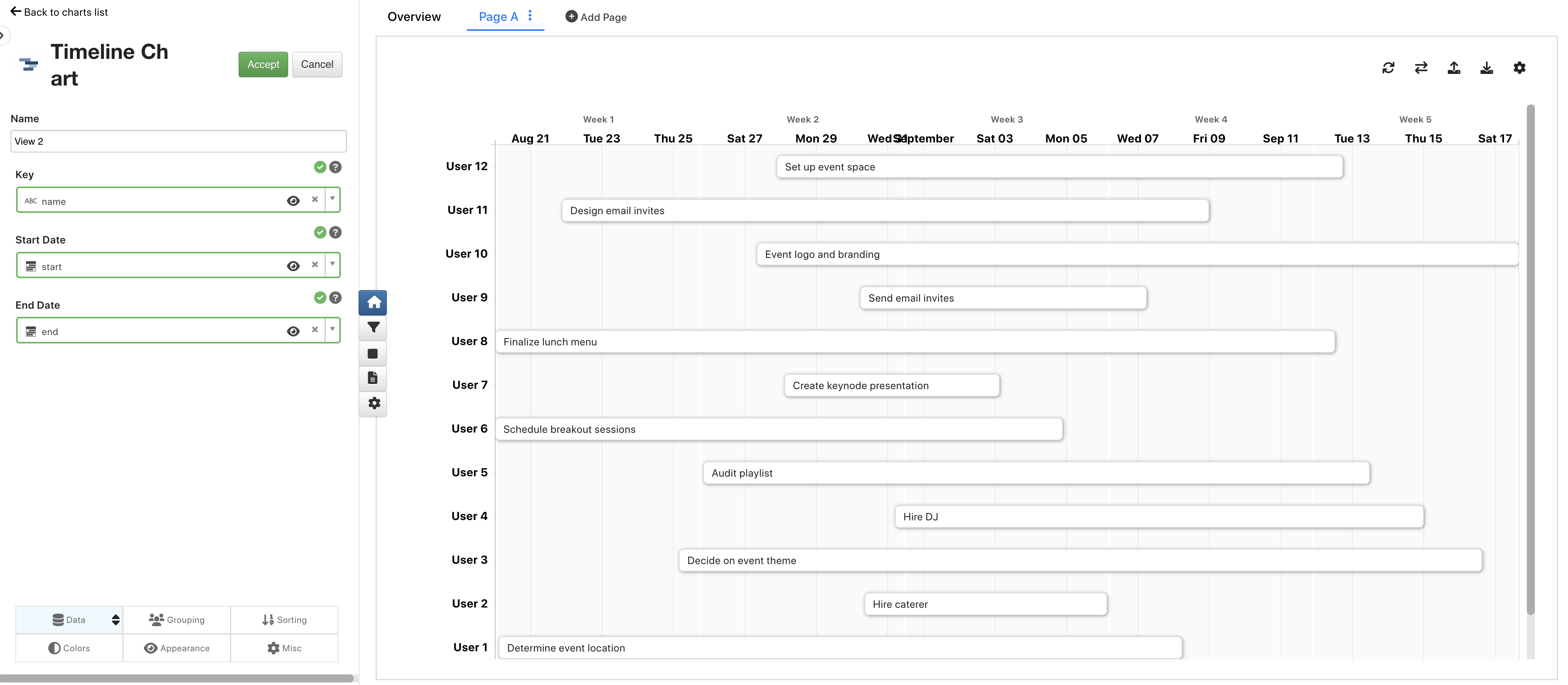Image resolution: width=1568 pixels, height=685 pixels.
Task: Click the home icon in side toolbar
Action: pos(373,303)
